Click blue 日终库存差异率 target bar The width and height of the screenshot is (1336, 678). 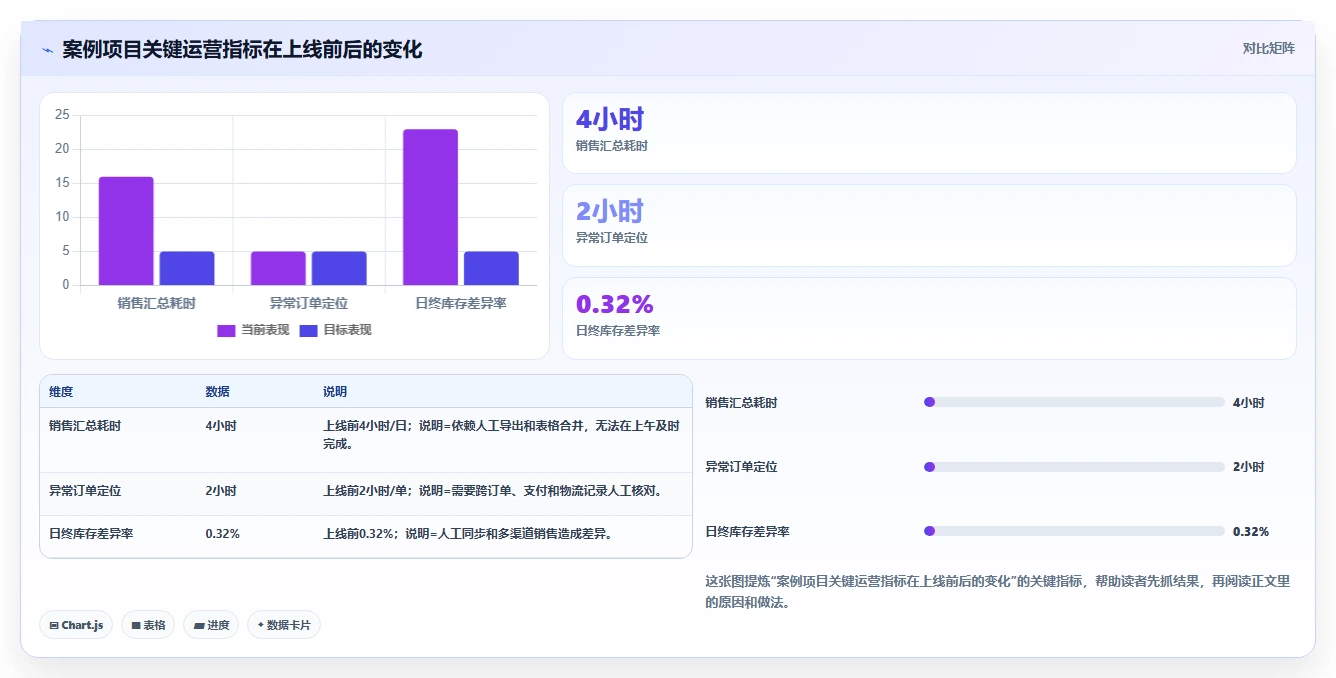pos(491,268)
